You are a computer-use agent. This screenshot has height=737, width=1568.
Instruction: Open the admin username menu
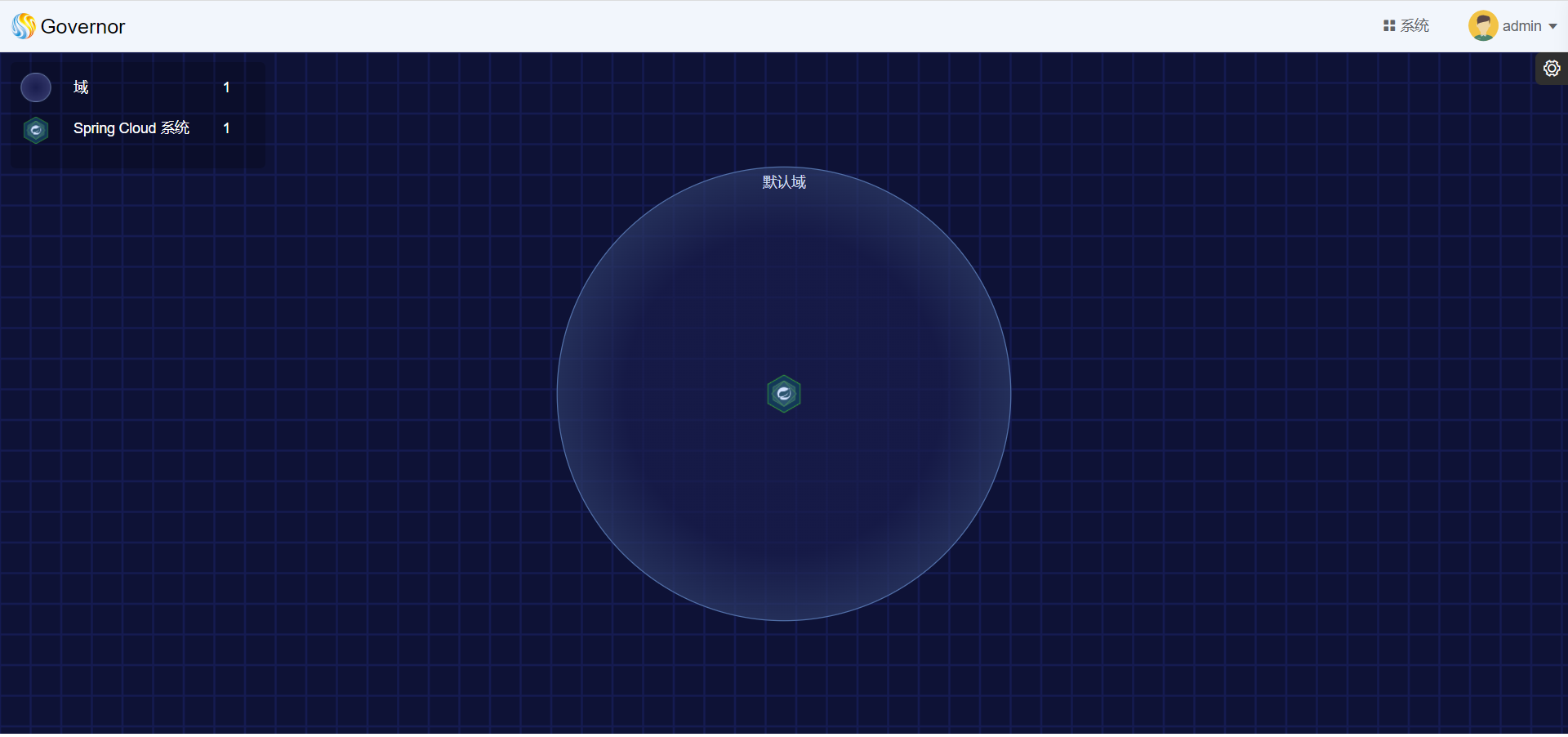point(1521,26)
